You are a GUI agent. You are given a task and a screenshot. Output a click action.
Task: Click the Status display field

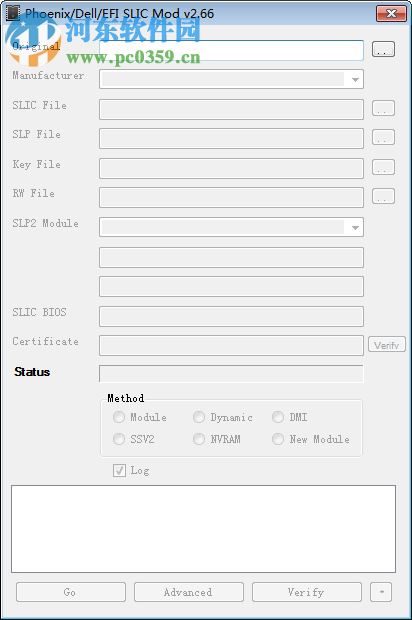point(231,374)
